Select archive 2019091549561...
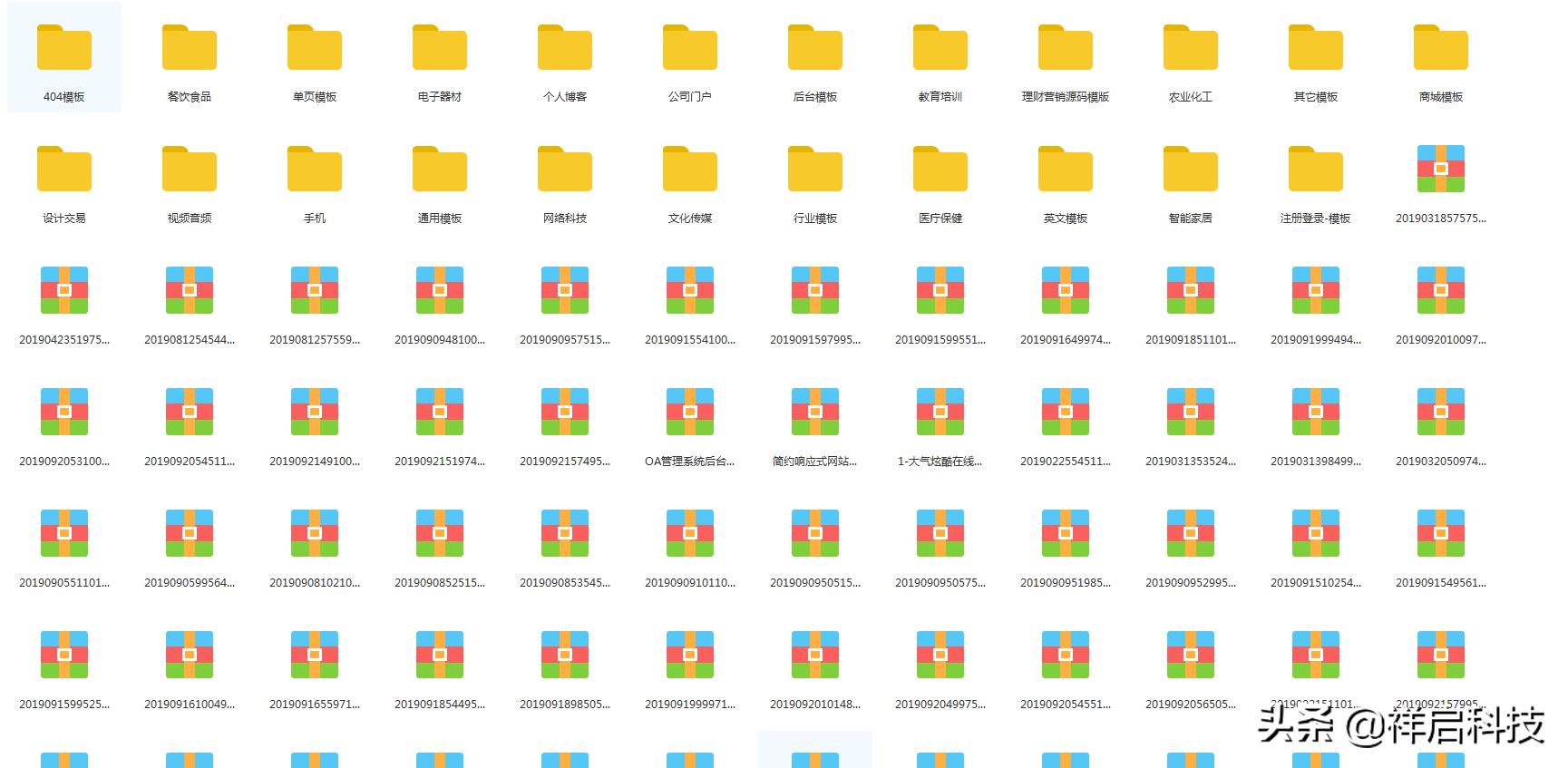The image size is (1568, 768). 1441,533
